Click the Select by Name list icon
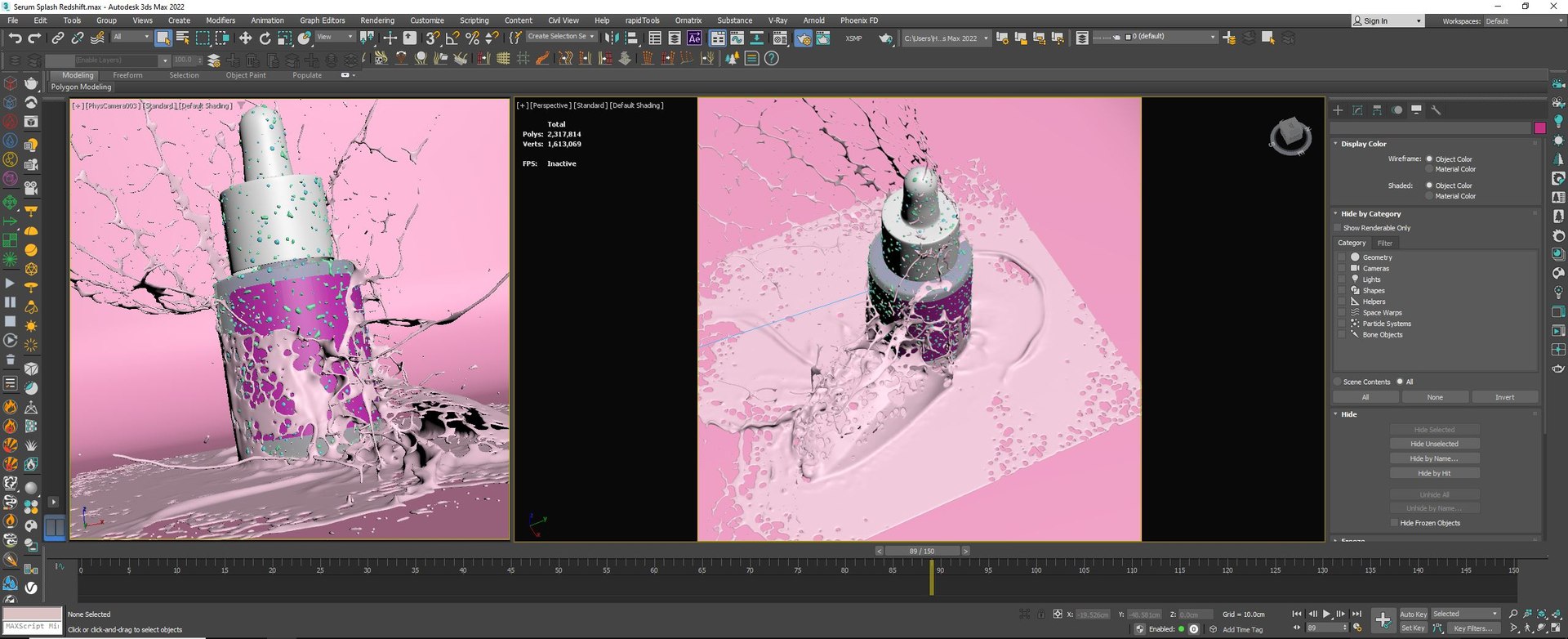1568x639 pixels. 183,38
